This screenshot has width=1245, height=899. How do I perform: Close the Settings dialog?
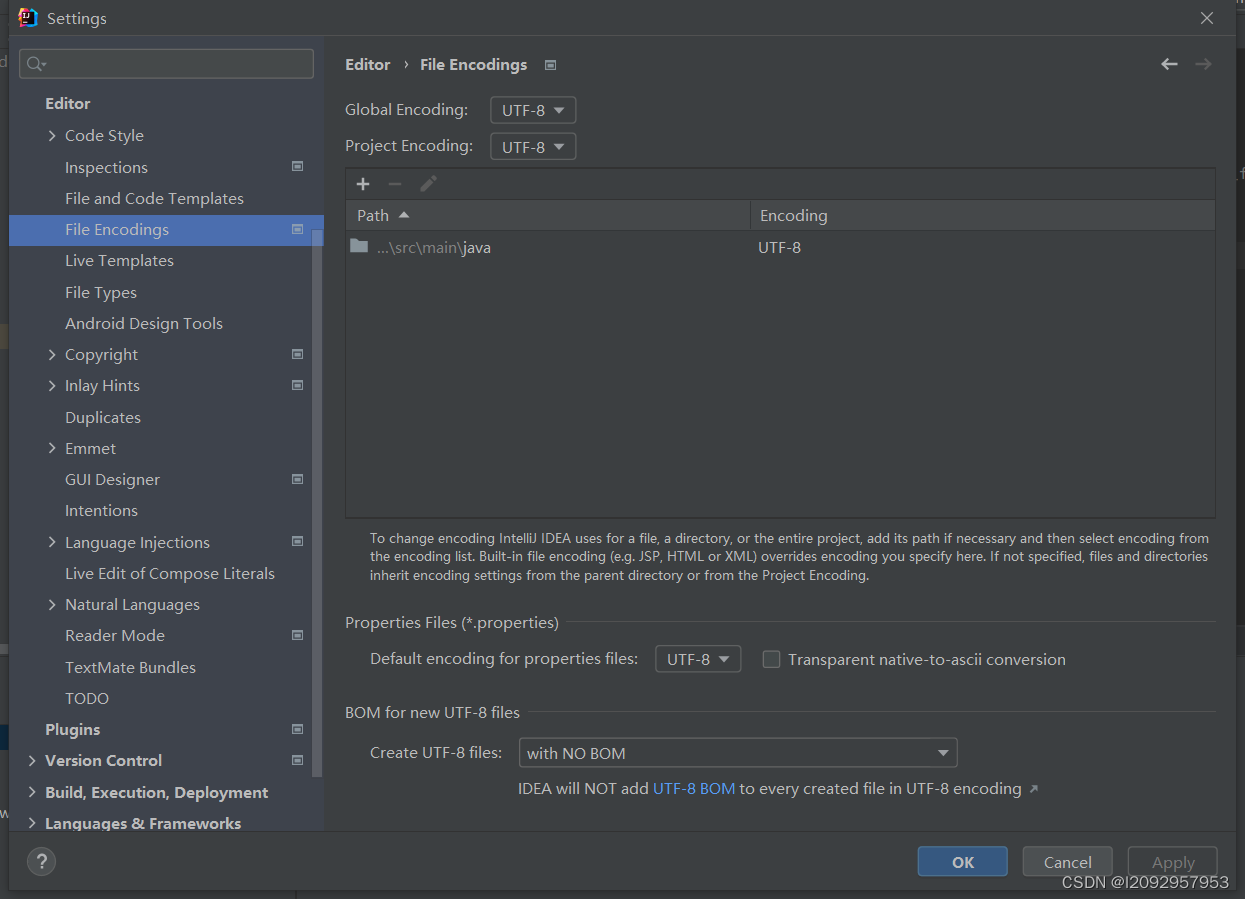1207,18
